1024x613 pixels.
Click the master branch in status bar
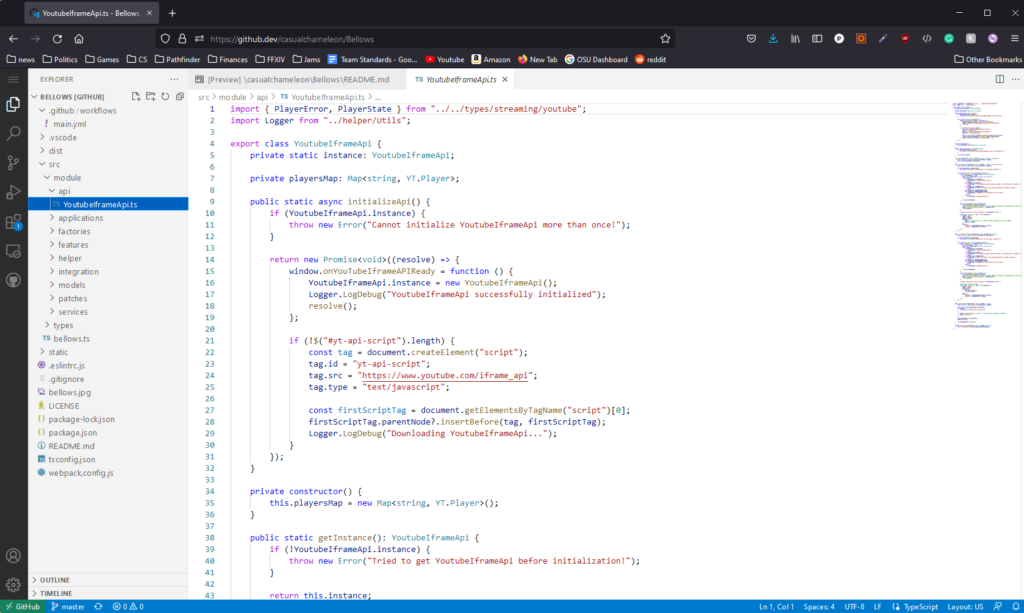68,606
